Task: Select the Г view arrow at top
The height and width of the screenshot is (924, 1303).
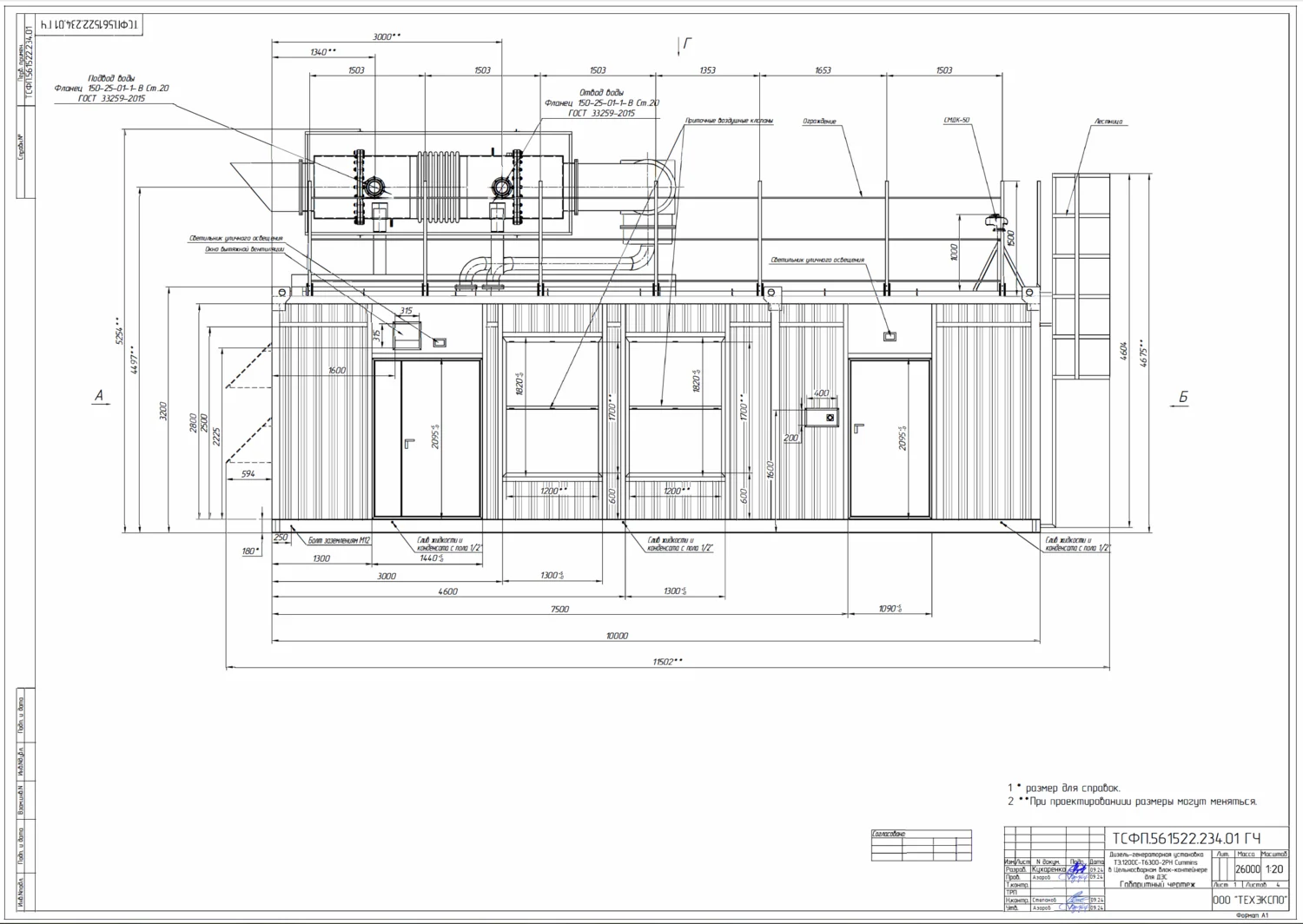Action: tap(687, 44)
